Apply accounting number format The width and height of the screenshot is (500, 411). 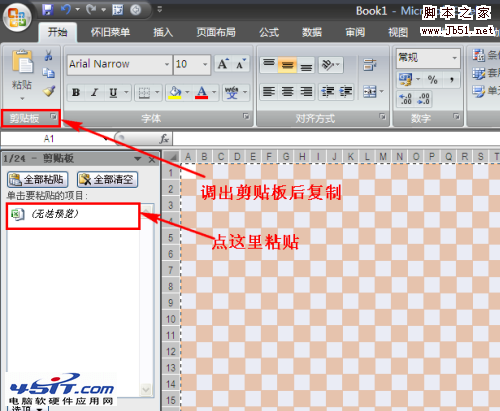pyautogui.click(x=405, y=80)
